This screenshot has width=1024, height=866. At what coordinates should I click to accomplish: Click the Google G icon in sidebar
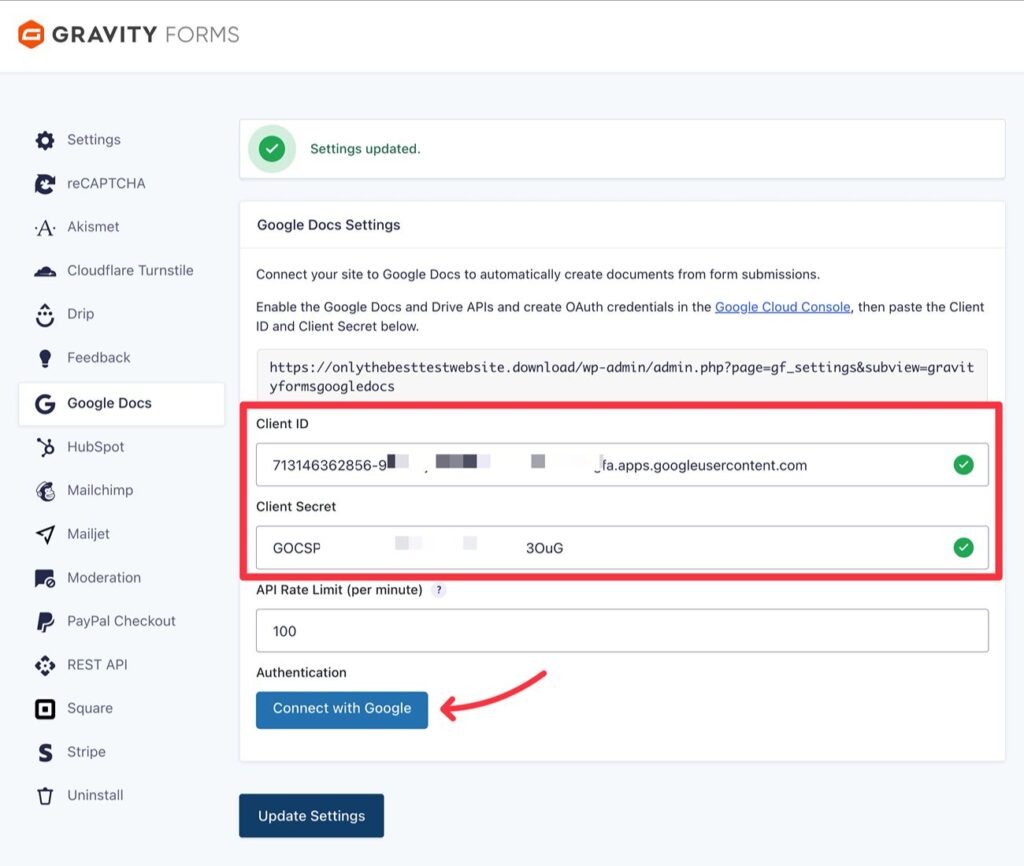pos(45,404)
